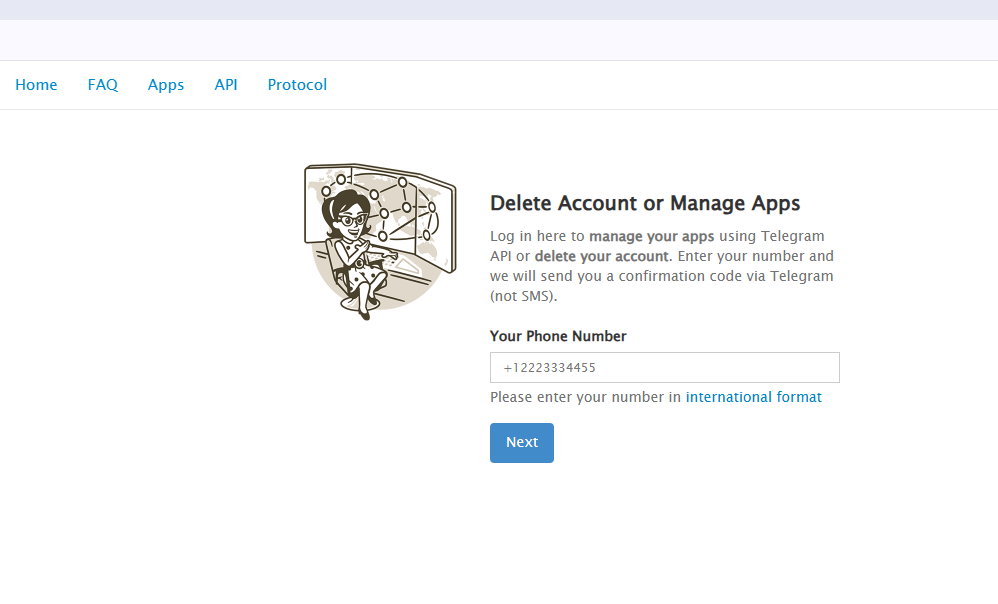Screen dimensions: 998x604
Task: Visit the Protocol page
Action: tap(297, 85)
